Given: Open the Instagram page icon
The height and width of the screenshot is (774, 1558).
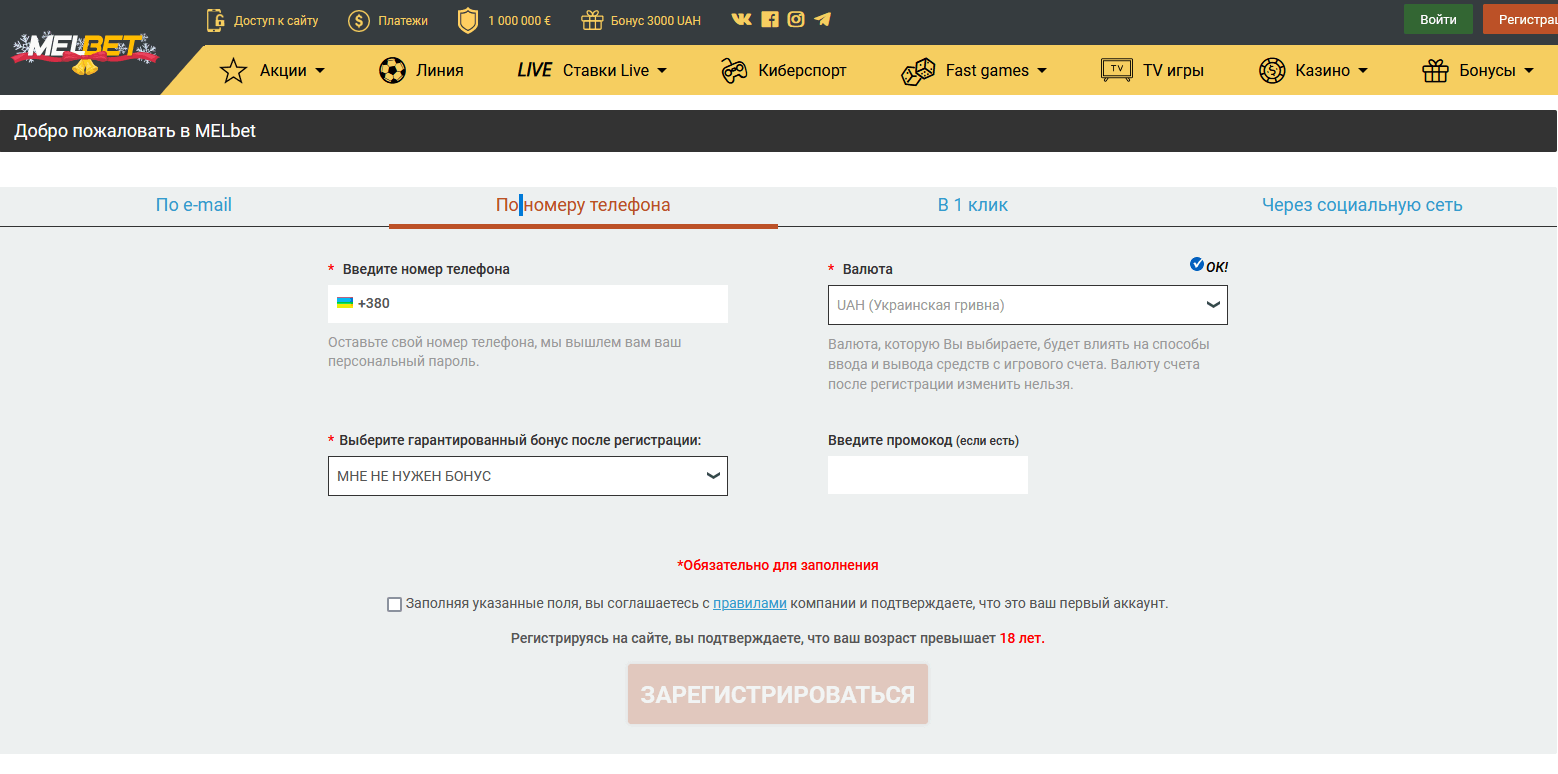Looking at the screenshot, I should 796,19.
